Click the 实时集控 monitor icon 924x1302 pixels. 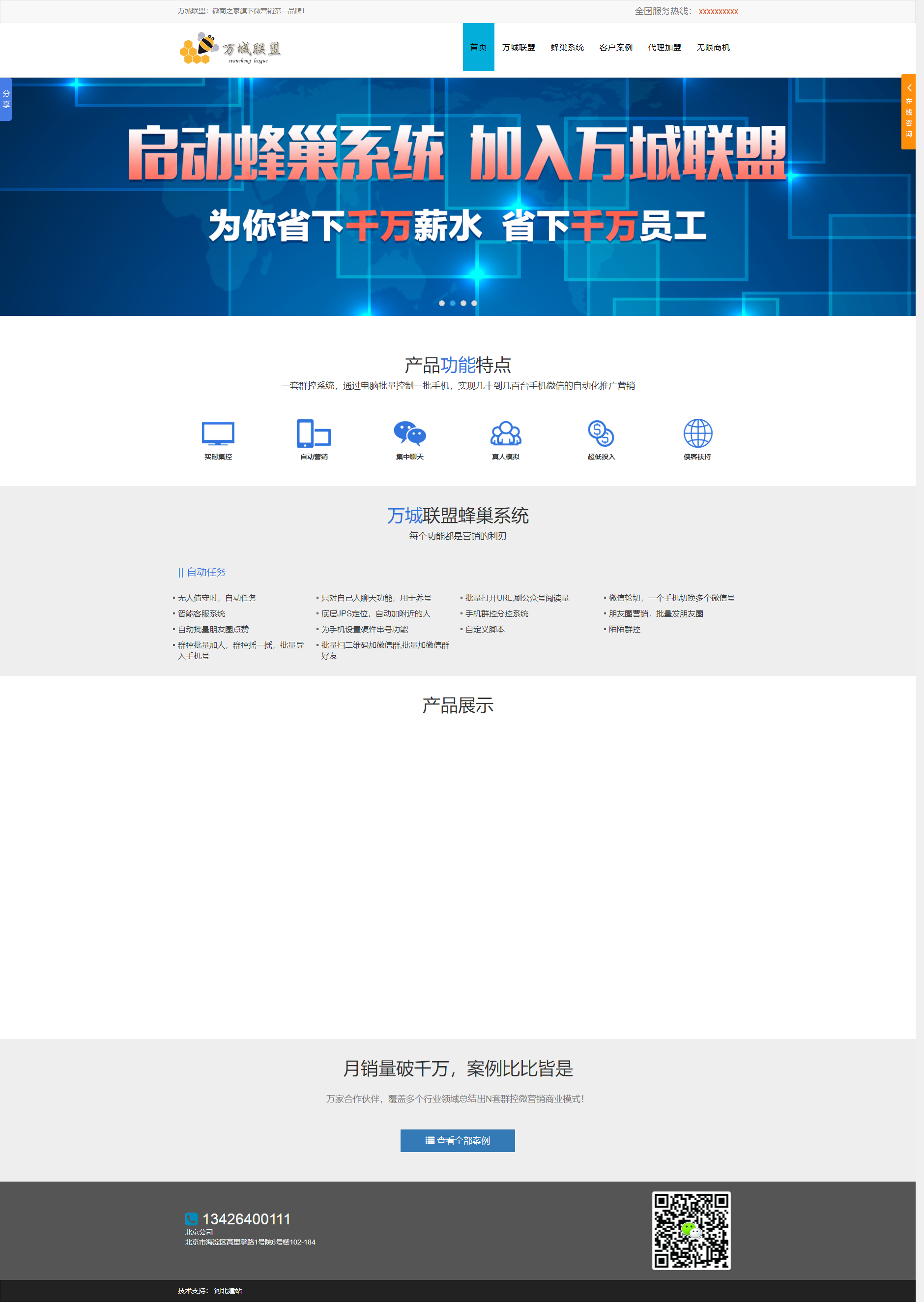point(218,434)
